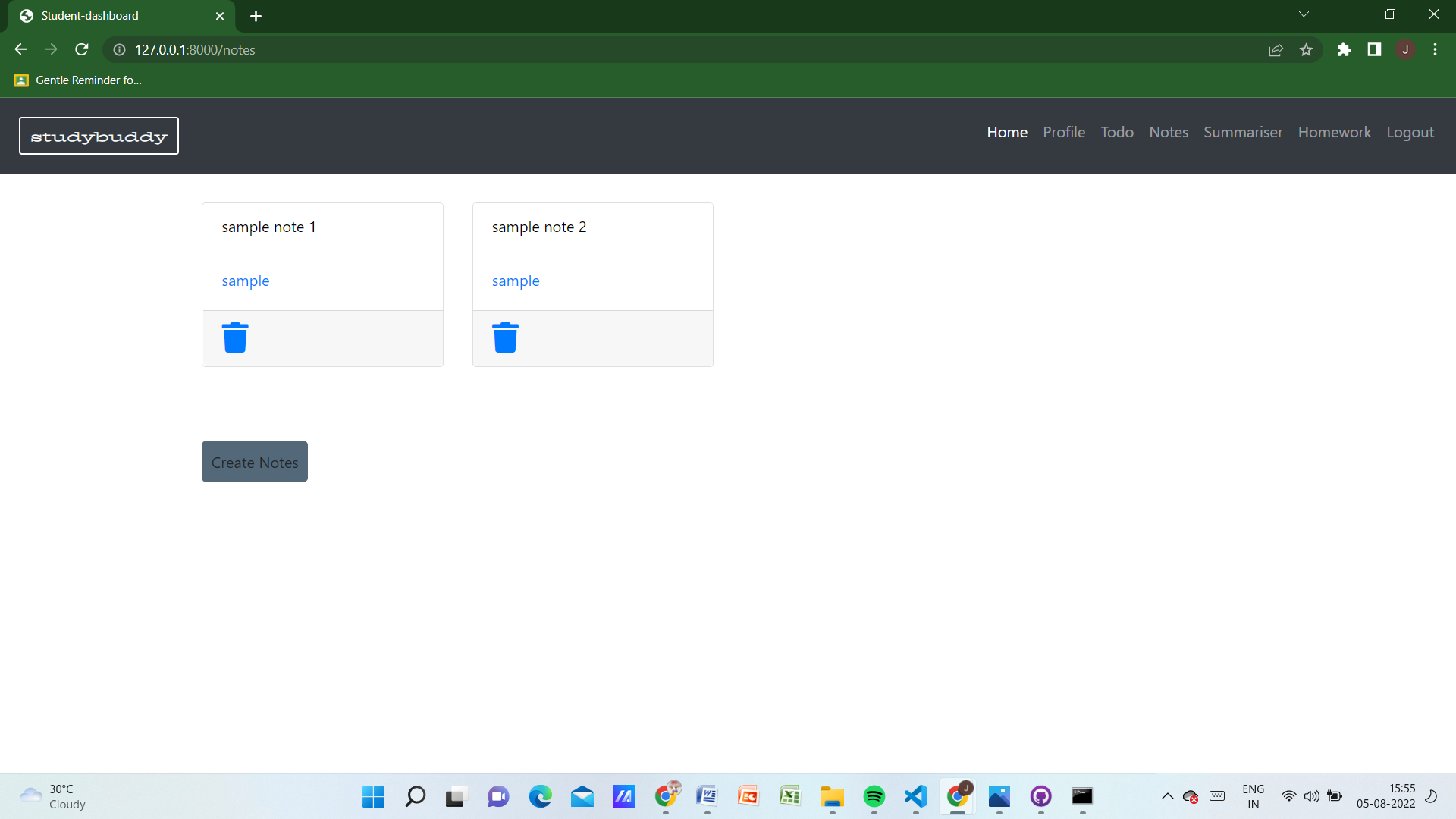Open Gentle Reminder bookmark
Image resolution: width=1456 pixels, height=819 pixels.
[x=78, y=80]
